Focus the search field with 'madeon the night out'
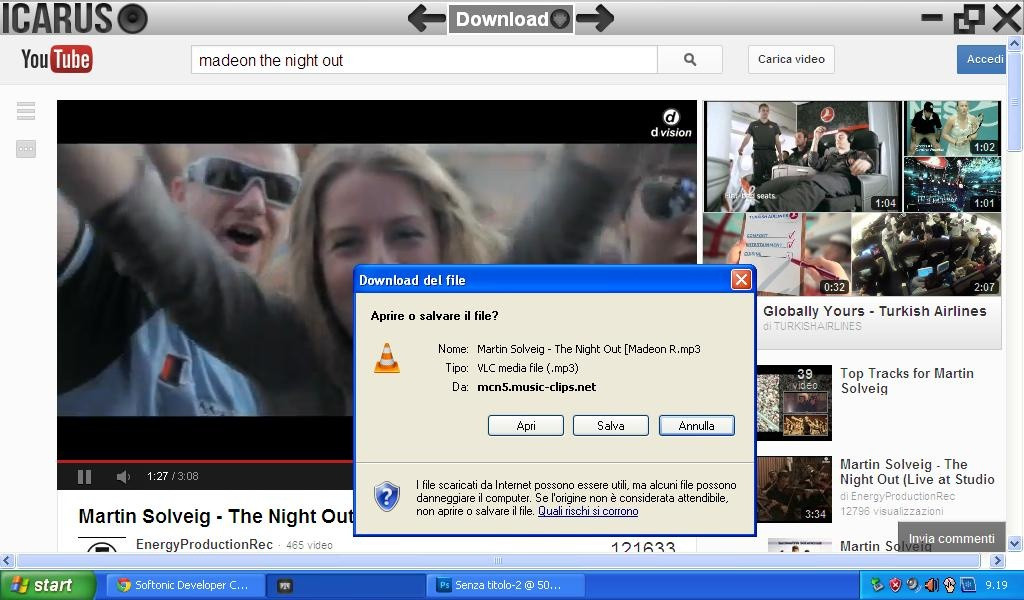Screen dimensions: 1024x600 tap(424, 59)
